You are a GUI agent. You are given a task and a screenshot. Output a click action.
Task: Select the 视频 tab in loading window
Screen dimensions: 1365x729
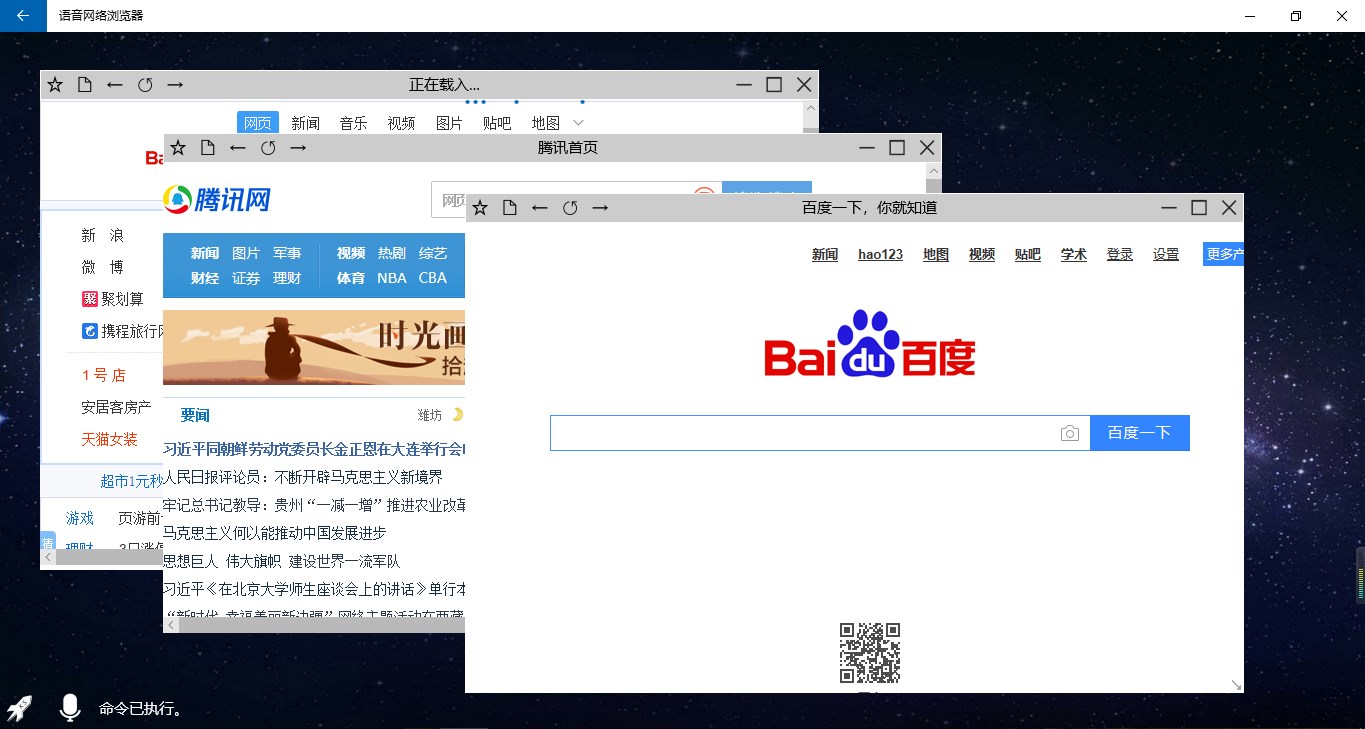click(x=402, y=123)
